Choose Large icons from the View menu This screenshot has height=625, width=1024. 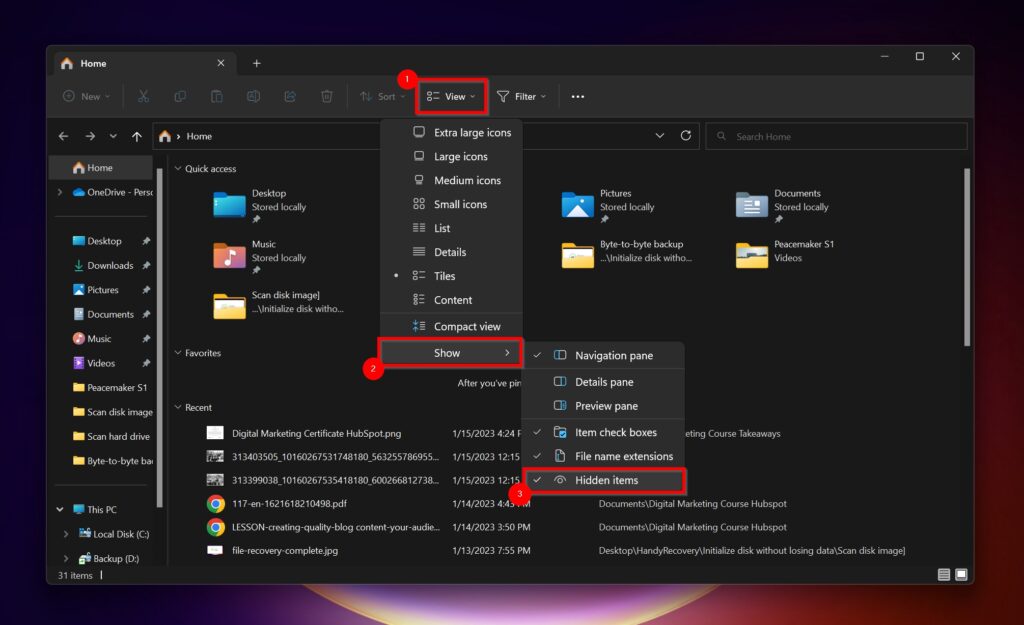(462, 156)
